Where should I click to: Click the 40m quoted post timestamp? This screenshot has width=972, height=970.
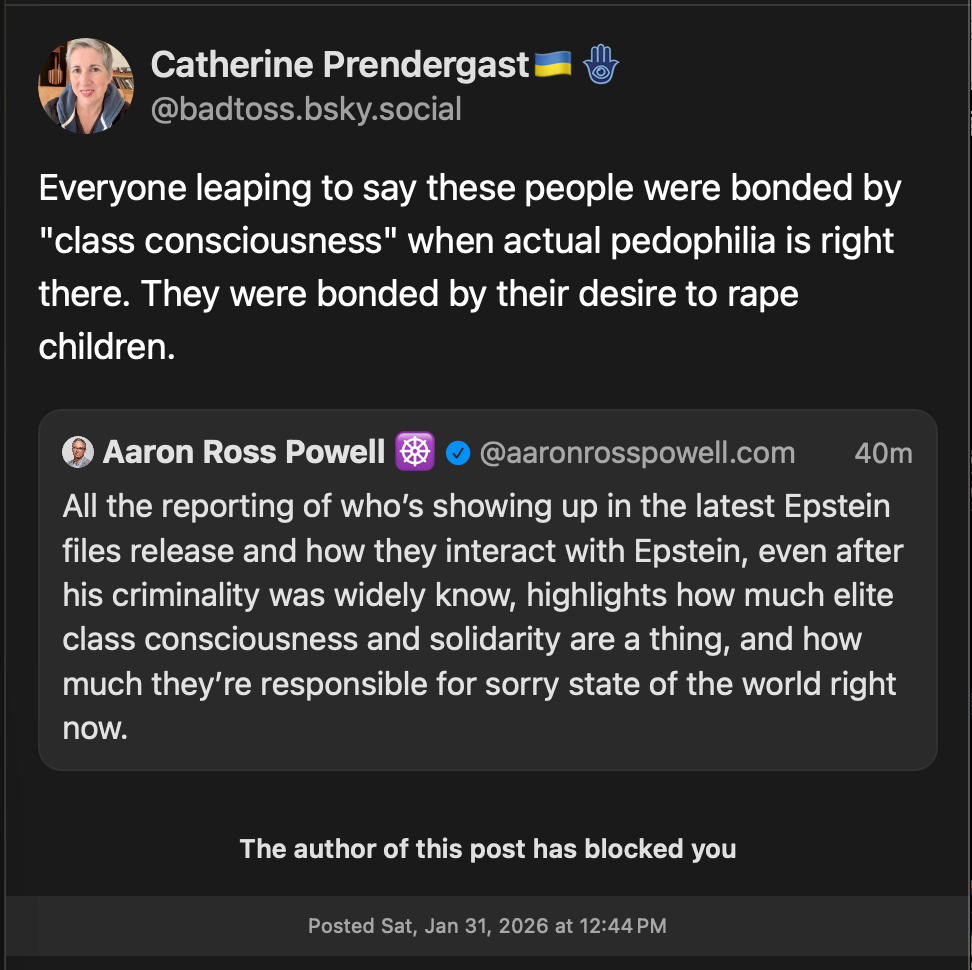coord(883,453)
